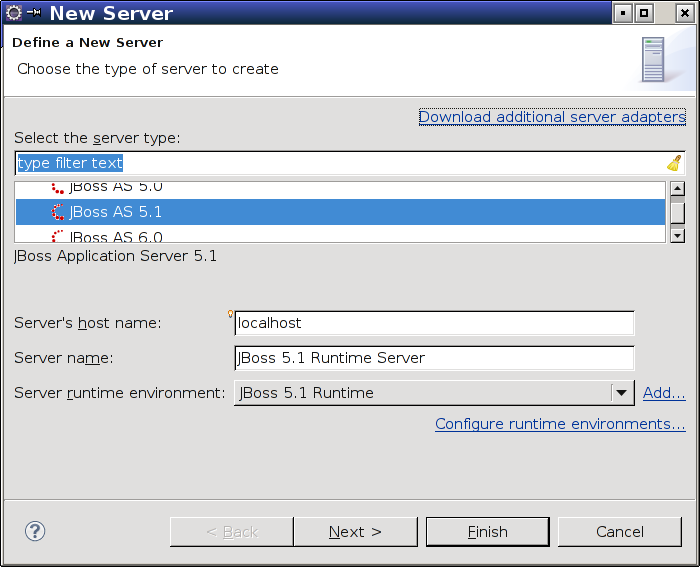
Task: Click the server list scroll-down arrow
Action: coord(678,235)
